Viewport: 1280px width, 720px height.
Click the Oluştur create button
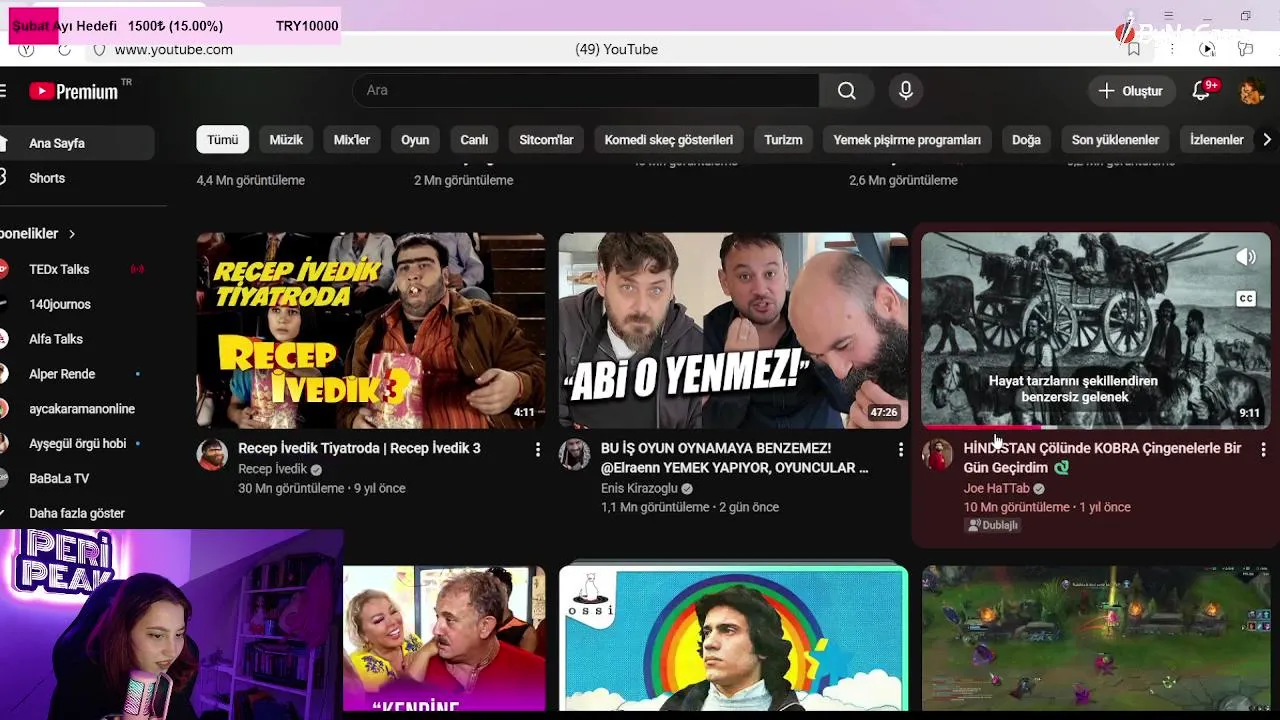1131,91
